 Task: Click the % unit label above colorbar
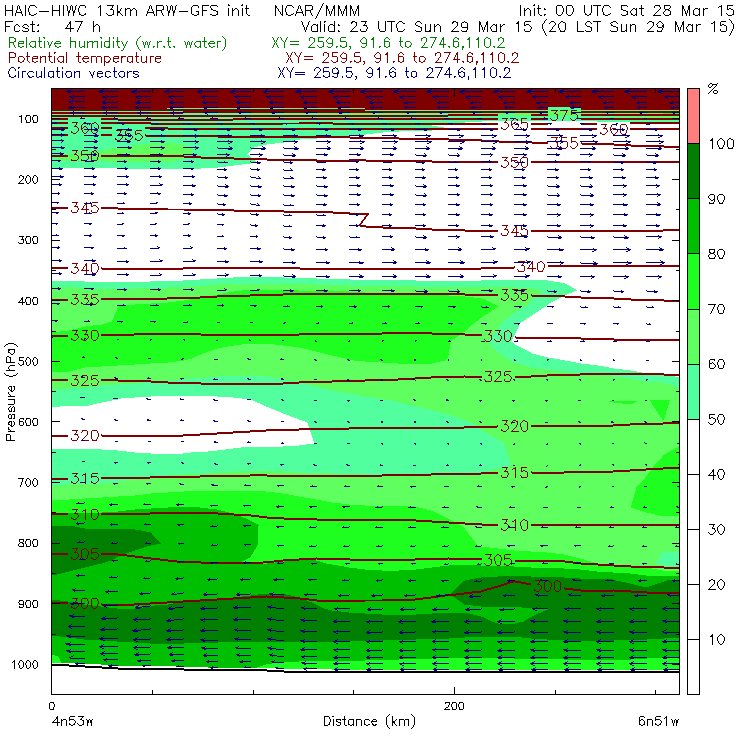click(713, 89)
